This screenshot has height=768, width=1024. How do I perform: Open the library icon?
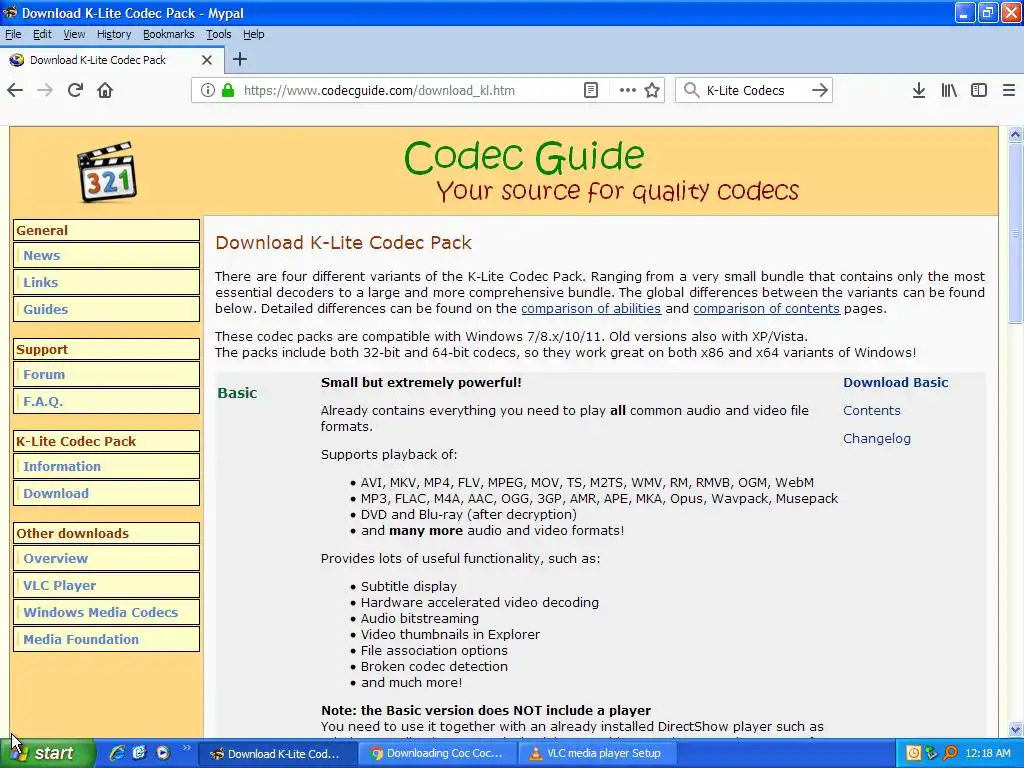949,90
